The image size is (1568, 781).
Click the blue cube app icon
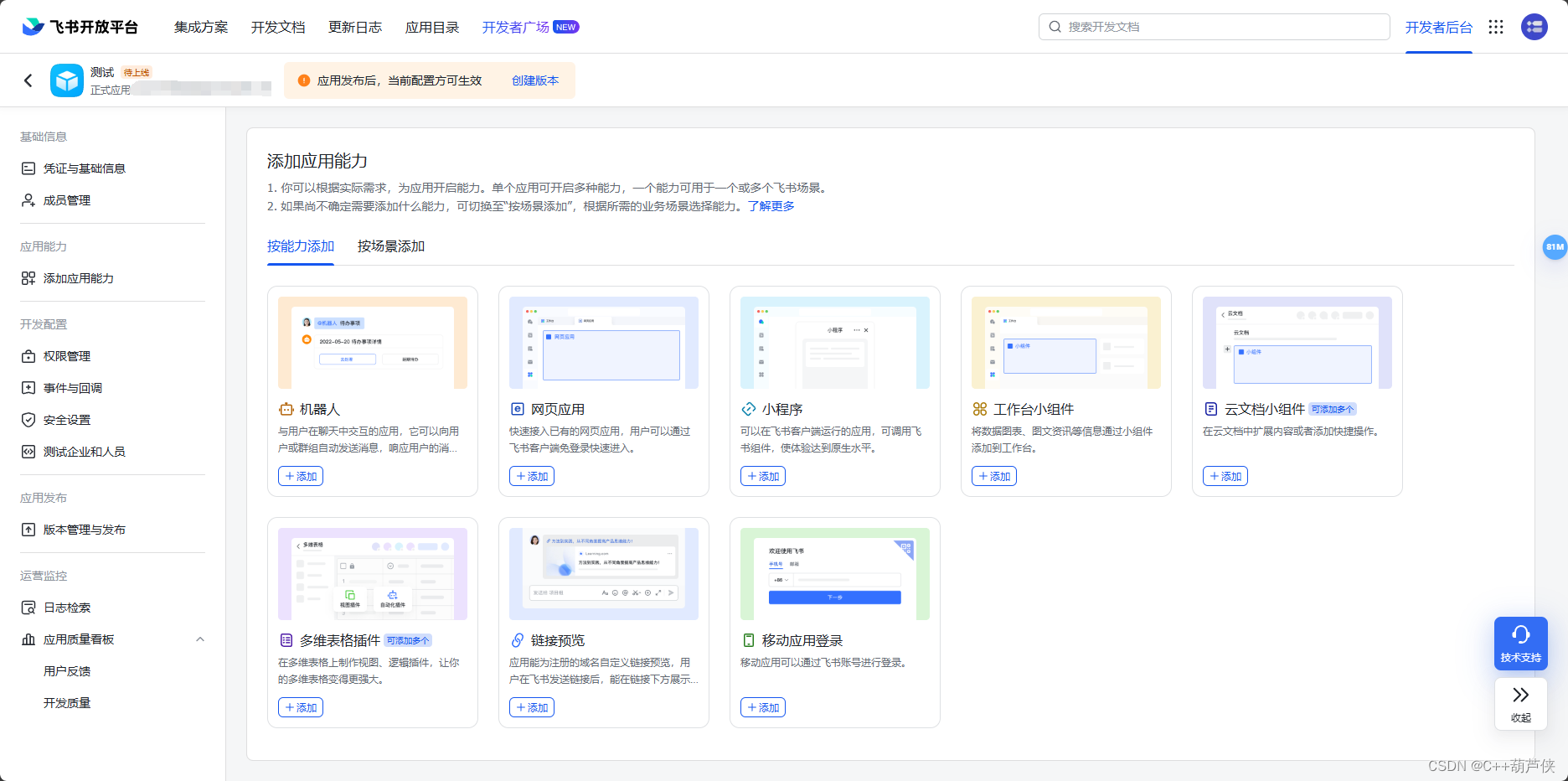pos(67,80)
